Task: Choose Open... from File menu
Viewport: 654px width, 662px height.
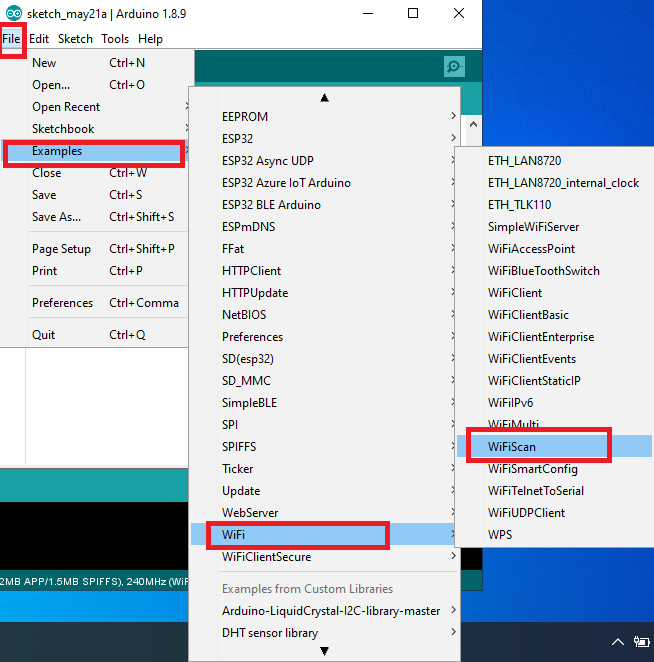Action: coord(95,85)
